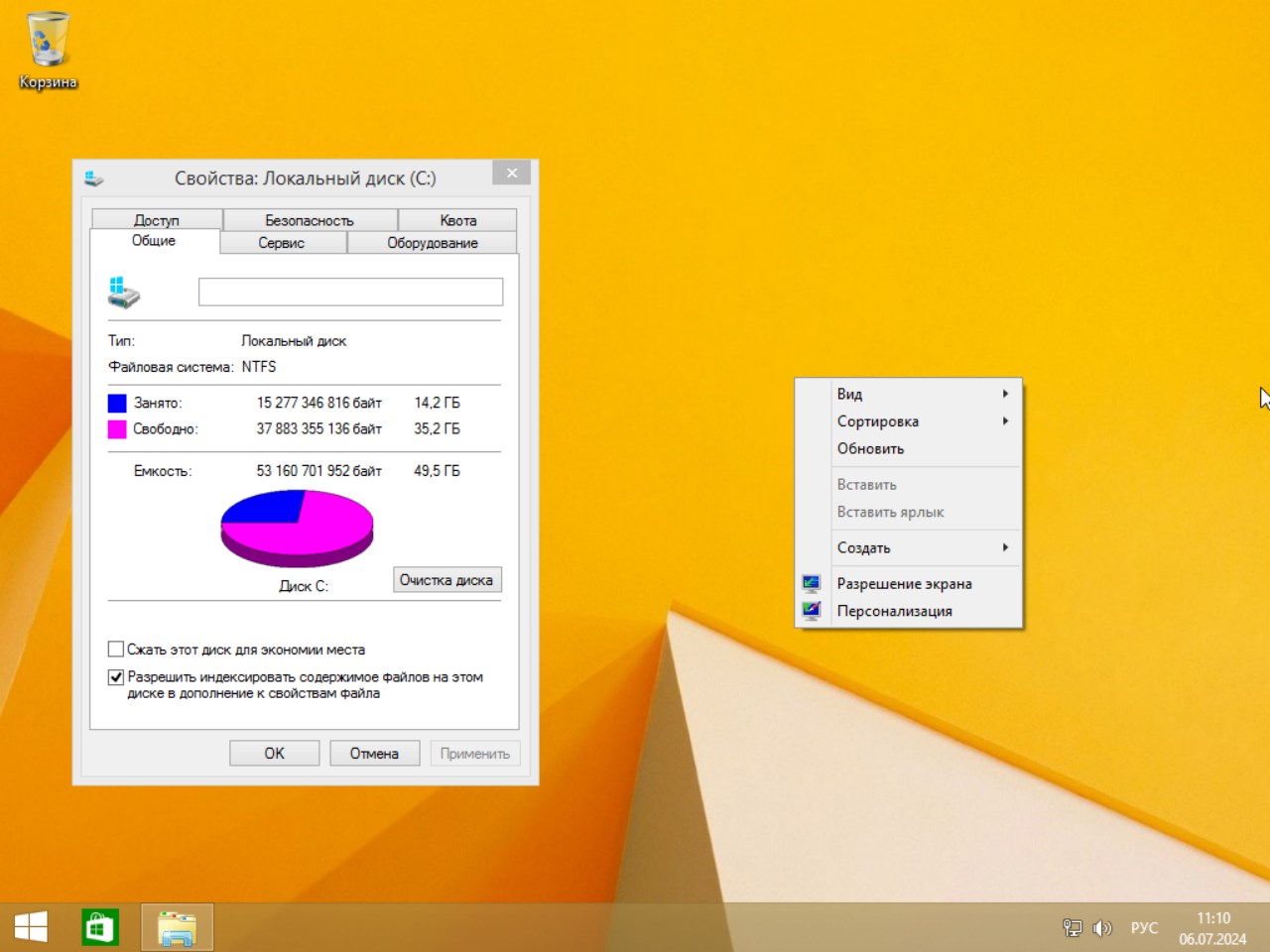Disable file content indexing checkbox
This screenshot has height=952, width=1270.
point(115,676)
